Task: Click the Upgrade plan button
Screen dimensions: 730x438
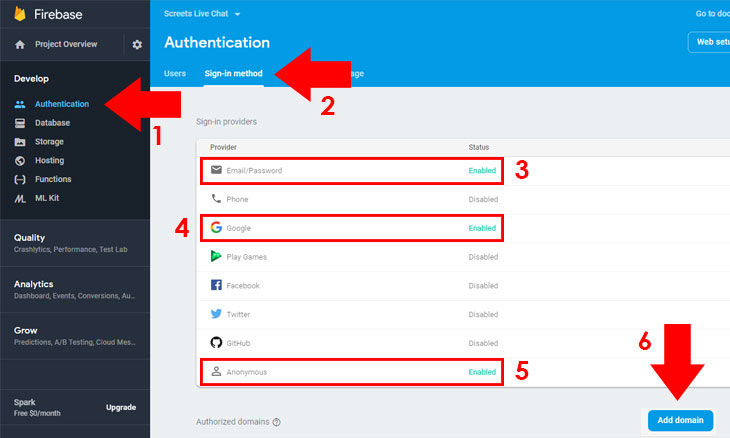Action: coord(121,407)
